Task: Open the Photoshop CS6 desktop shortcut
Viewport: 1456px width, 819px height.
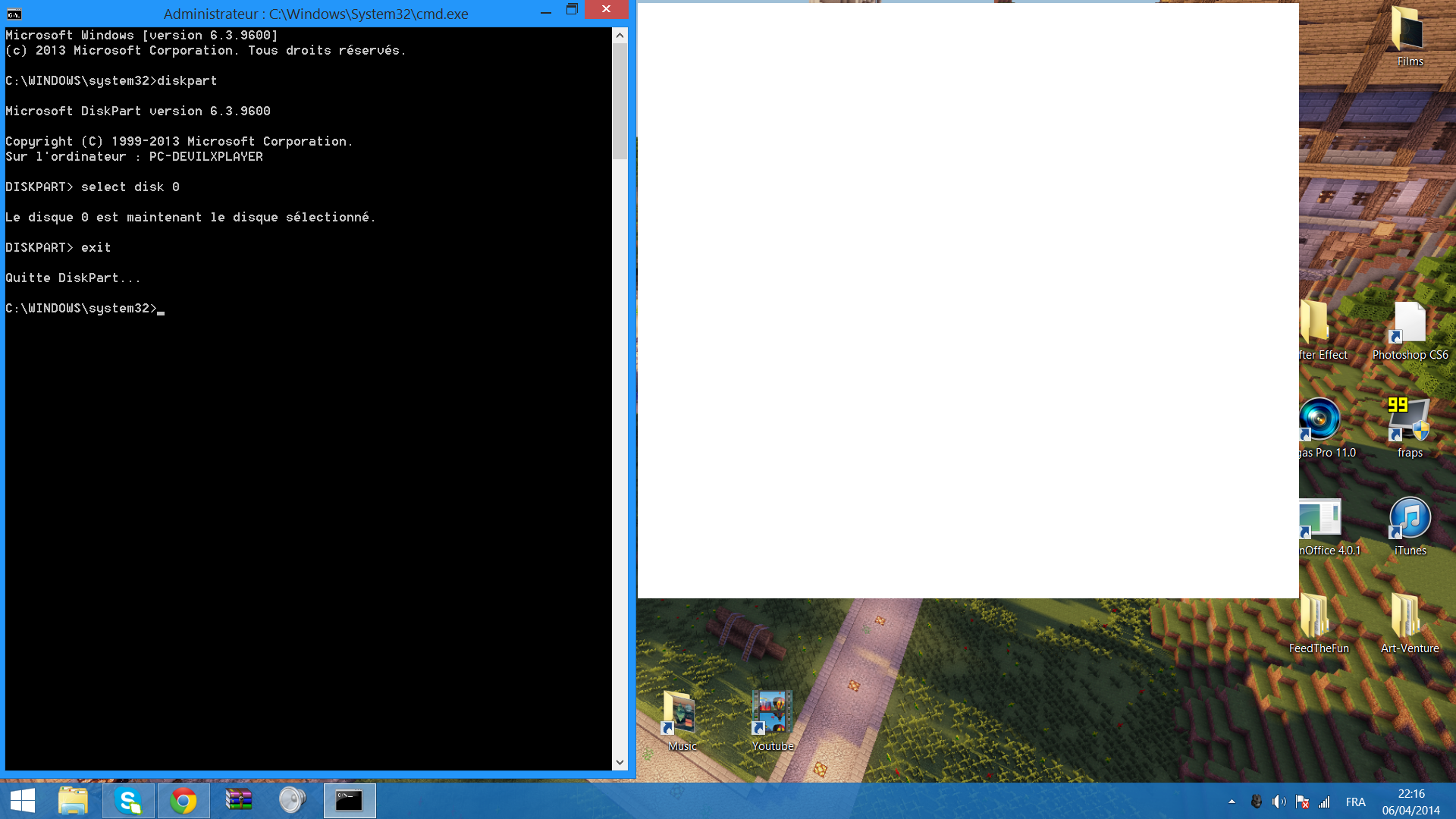Action: 1410,331
